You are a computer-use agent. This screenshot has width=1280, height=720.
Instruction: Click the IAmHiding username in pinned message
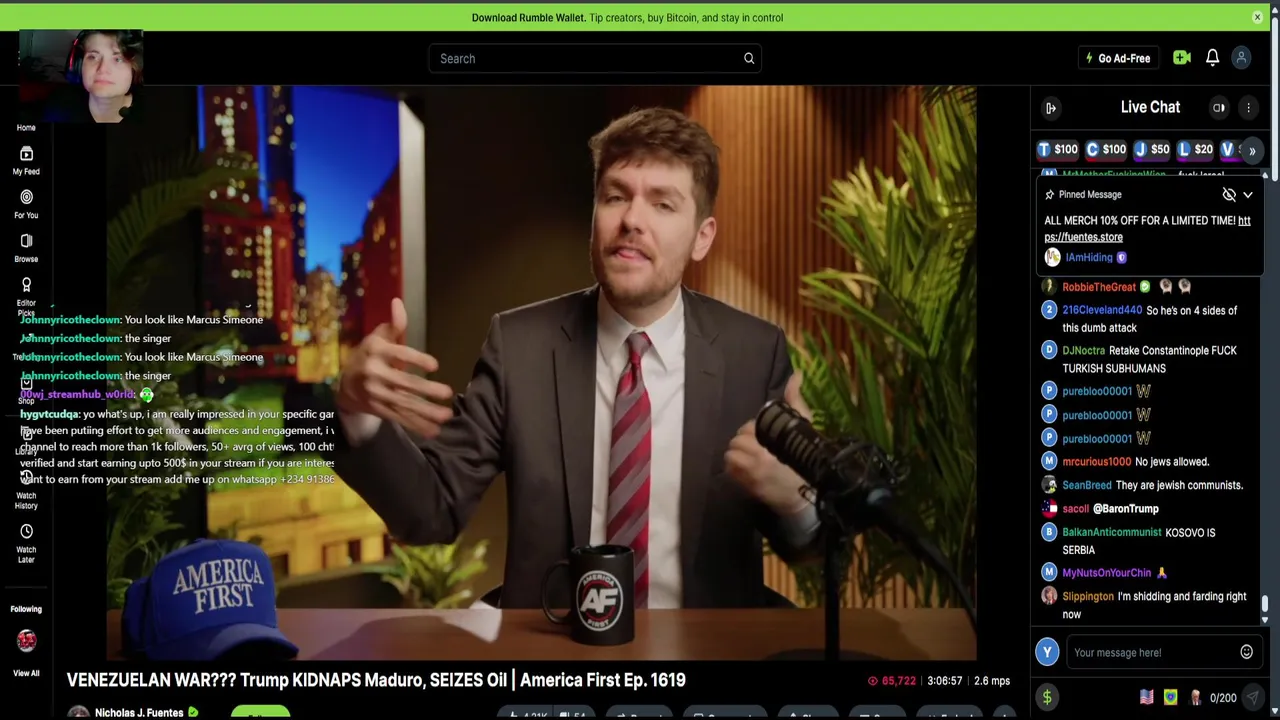(x=1089, y=257)
